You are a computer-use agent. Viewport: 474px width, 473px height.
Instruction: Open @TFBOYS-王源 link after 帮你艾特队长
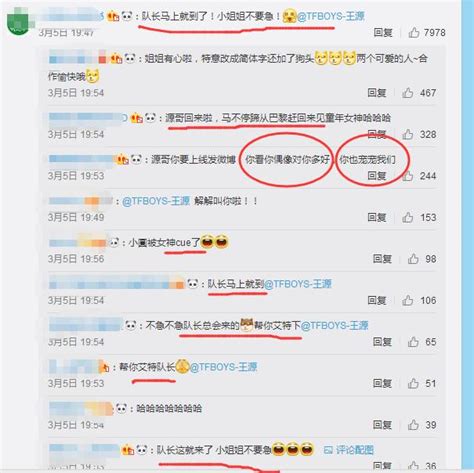[x=223, y=367]
